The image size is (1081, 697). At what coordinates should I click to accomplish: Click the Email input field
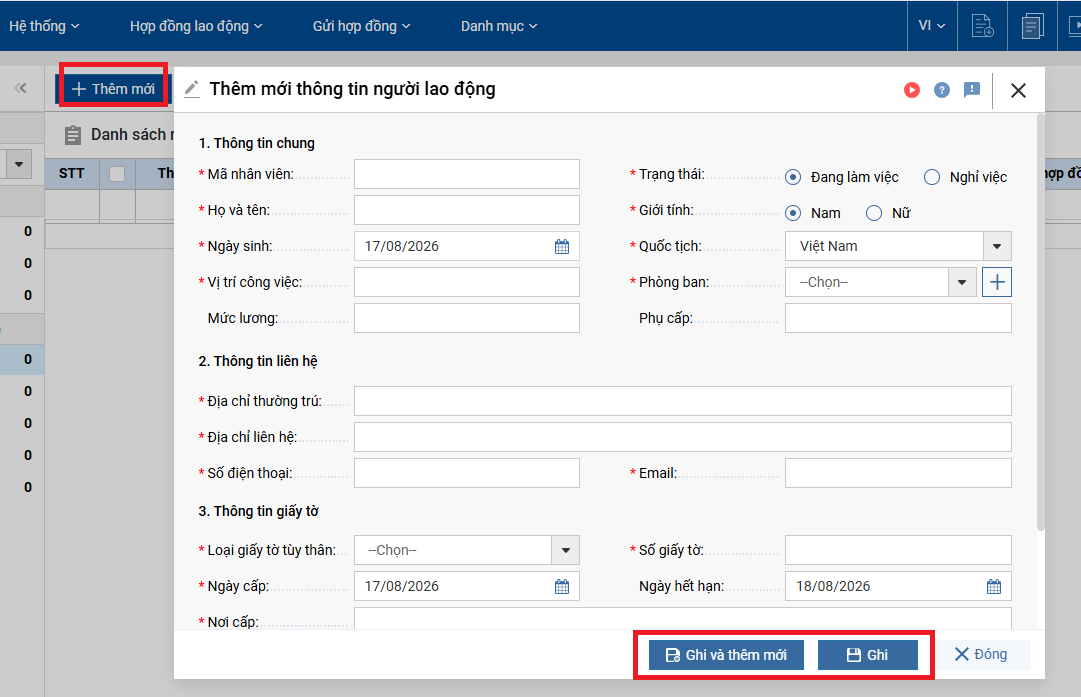pyautogui.click(x=898, y=473)
